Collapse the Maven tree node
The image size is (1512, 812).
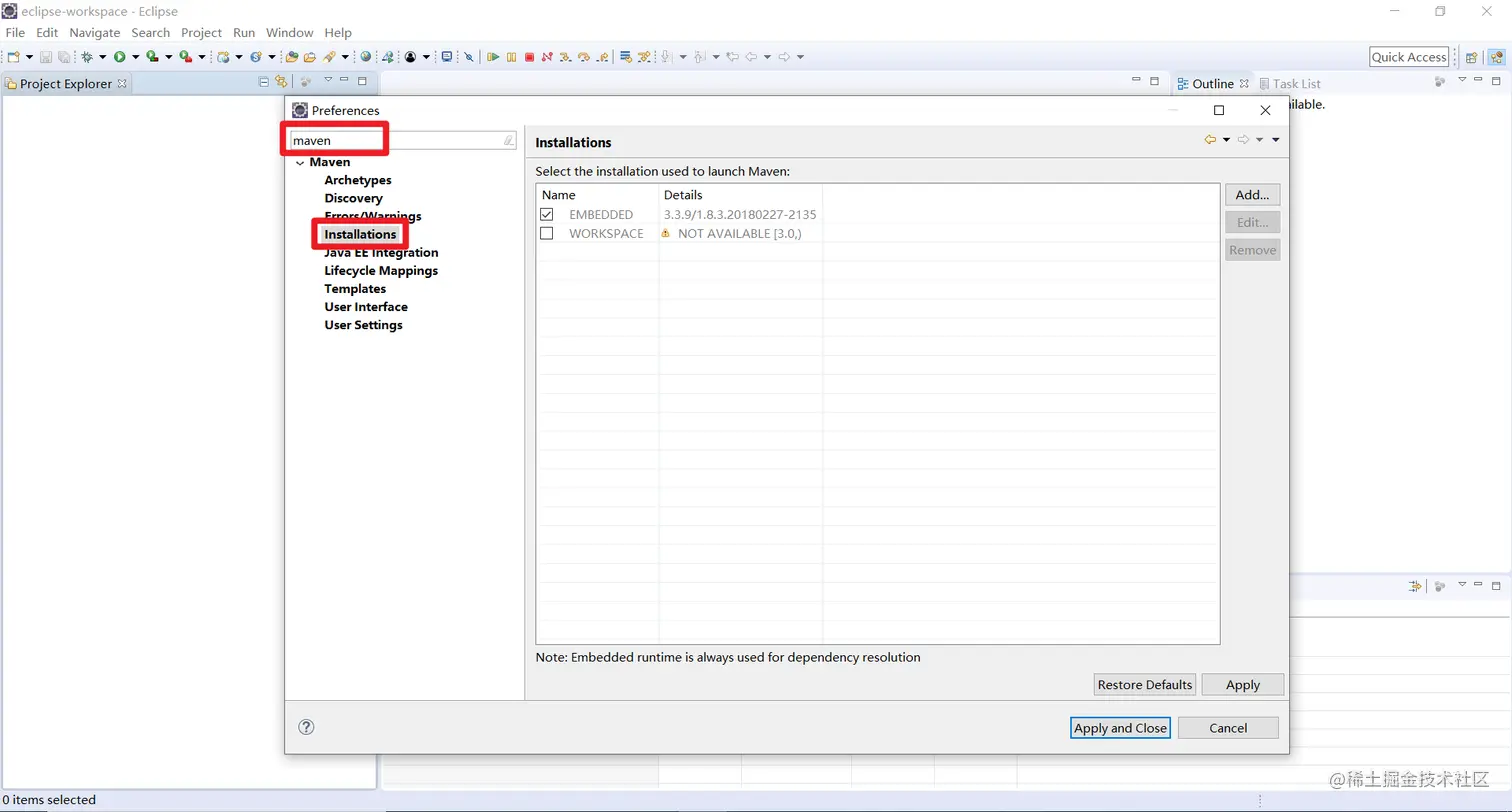point(300,162)
